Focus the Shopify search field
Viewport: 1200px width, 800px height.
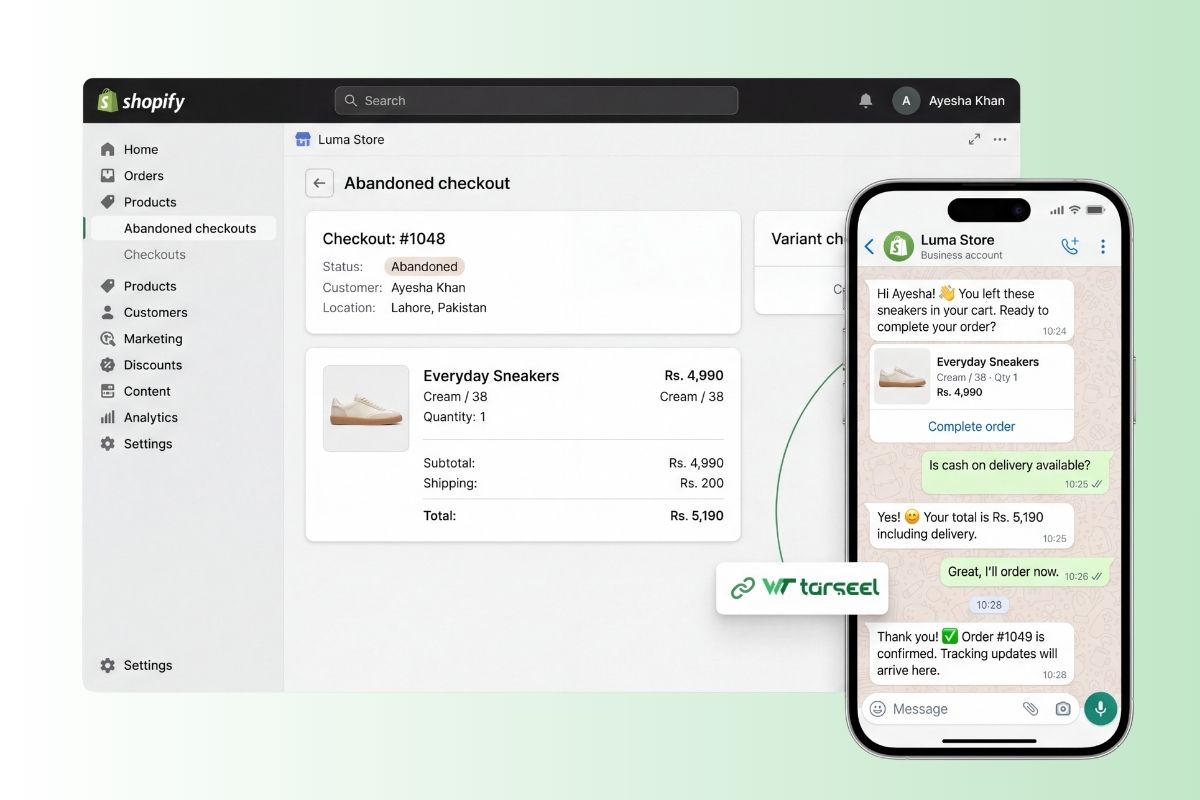coord(536,101)
